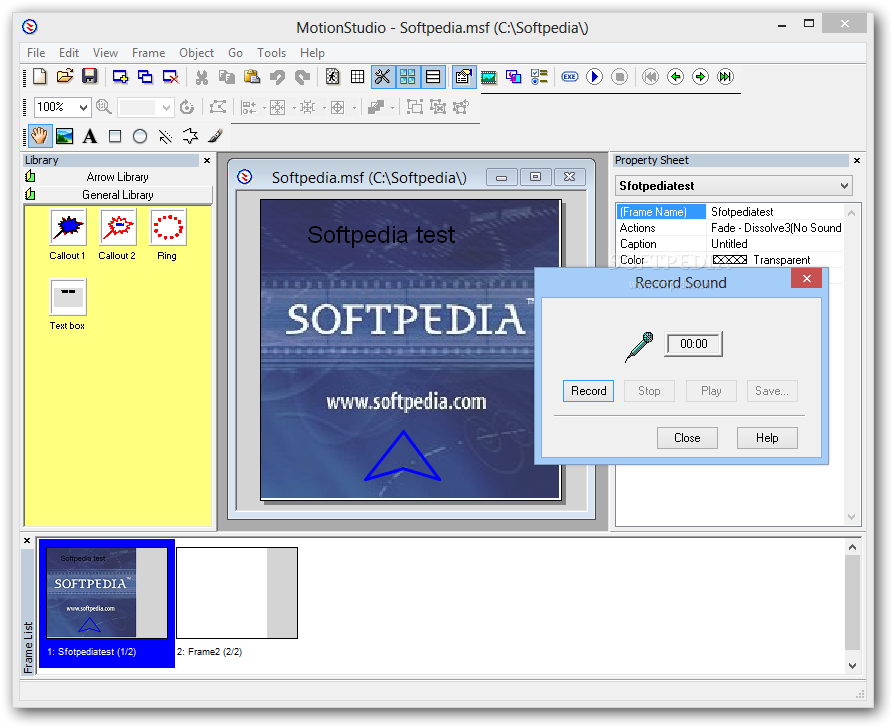This screenshot has height=728, width=894.
Task: Toggle the Property Sheet button in the toolbar
Action: pyautogui.click(x=464, y=76)
